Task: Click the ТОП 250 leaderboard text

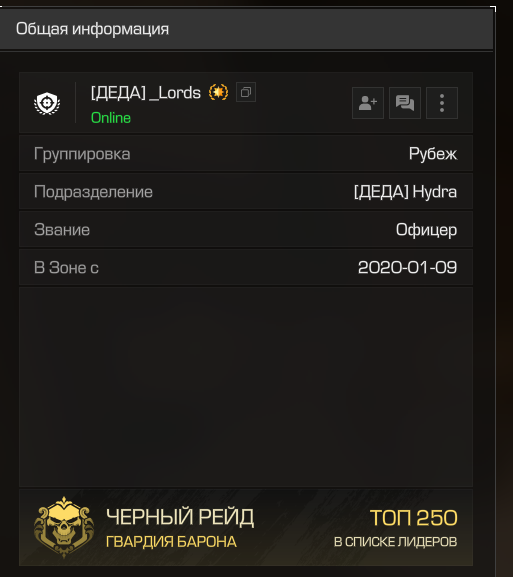Action: 414,518
